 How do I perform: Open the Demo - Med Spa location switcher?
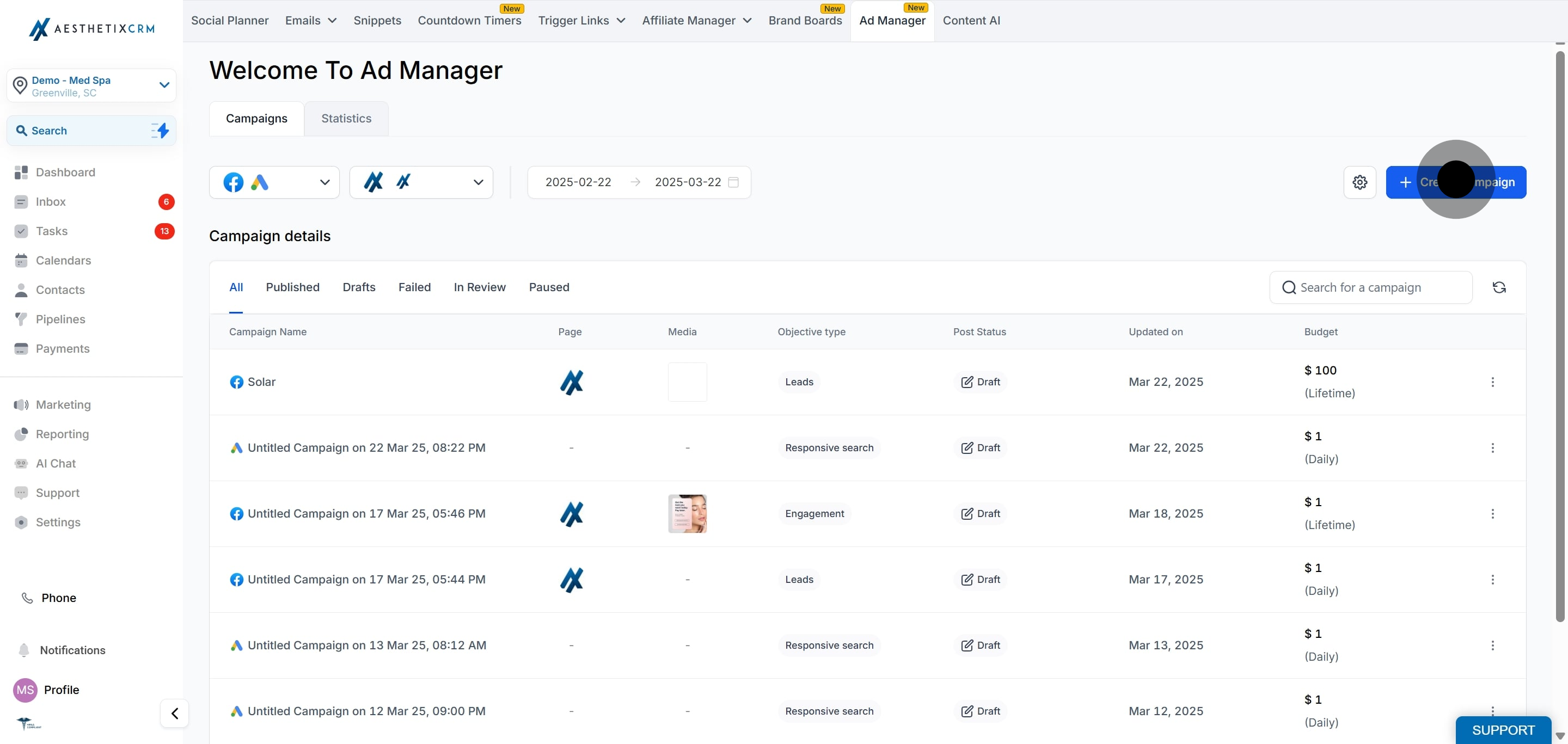click(91, 86)
